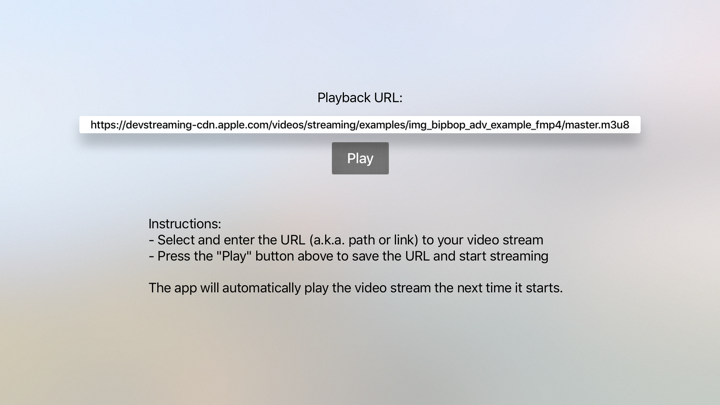Click the "Playback URL:" label
Viewport: 720px width, 405px height.
click(360, 98)
